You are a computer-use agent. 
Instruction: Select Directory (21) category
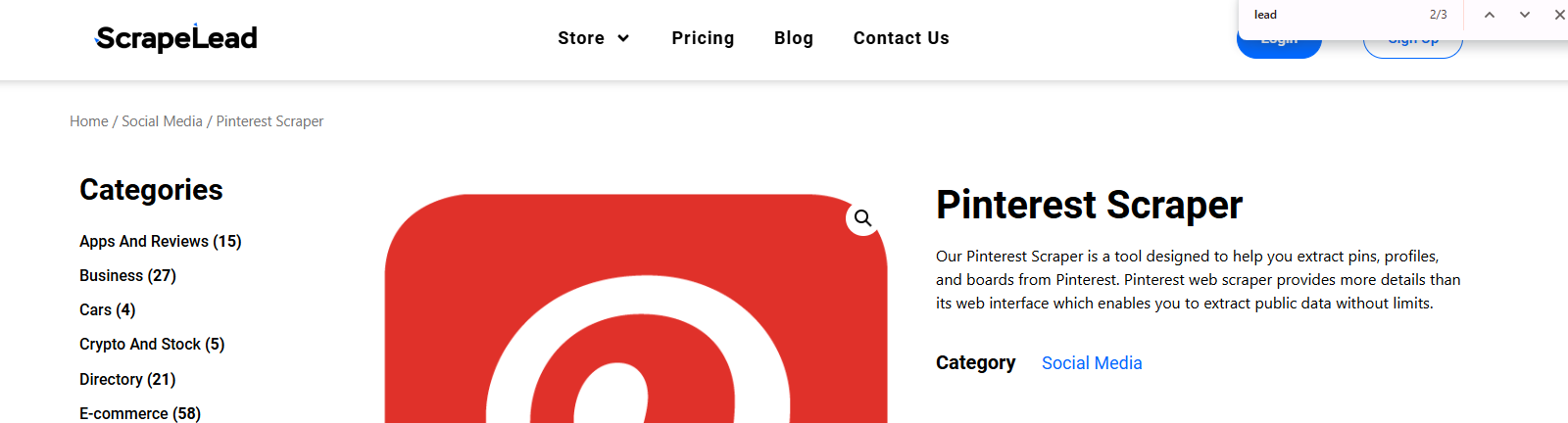127,380
